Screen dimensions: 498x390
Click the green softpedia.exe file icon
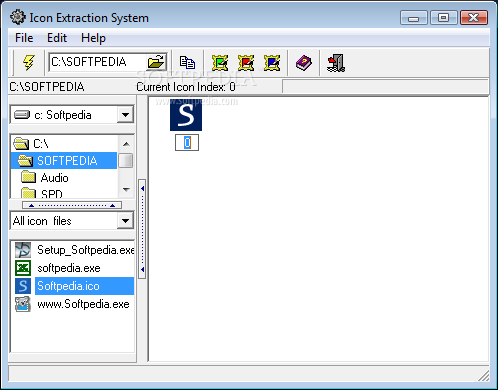tap(23, 268)
